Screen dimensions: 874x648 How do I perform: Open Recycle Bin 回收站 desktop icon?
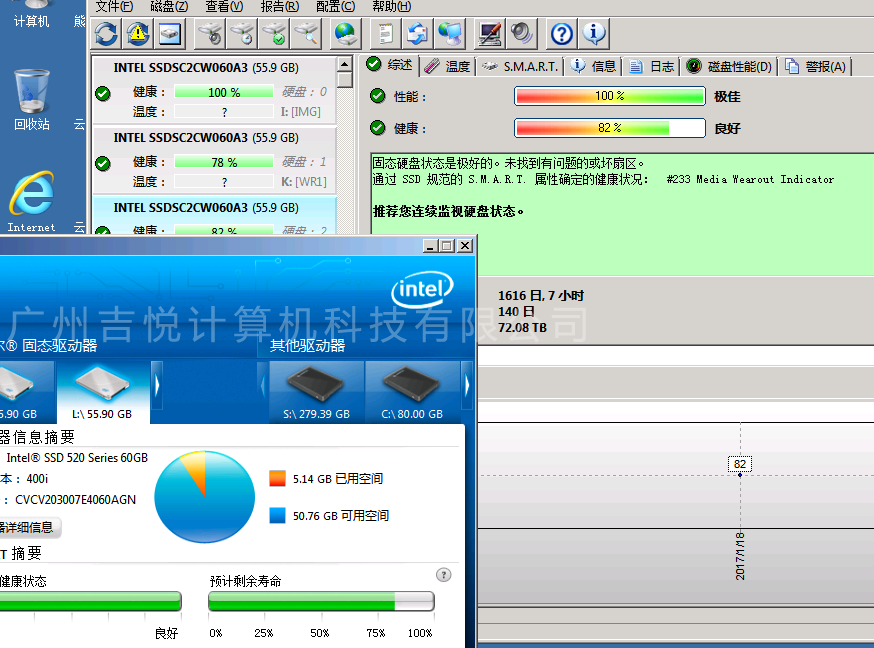tap(31, 100)
